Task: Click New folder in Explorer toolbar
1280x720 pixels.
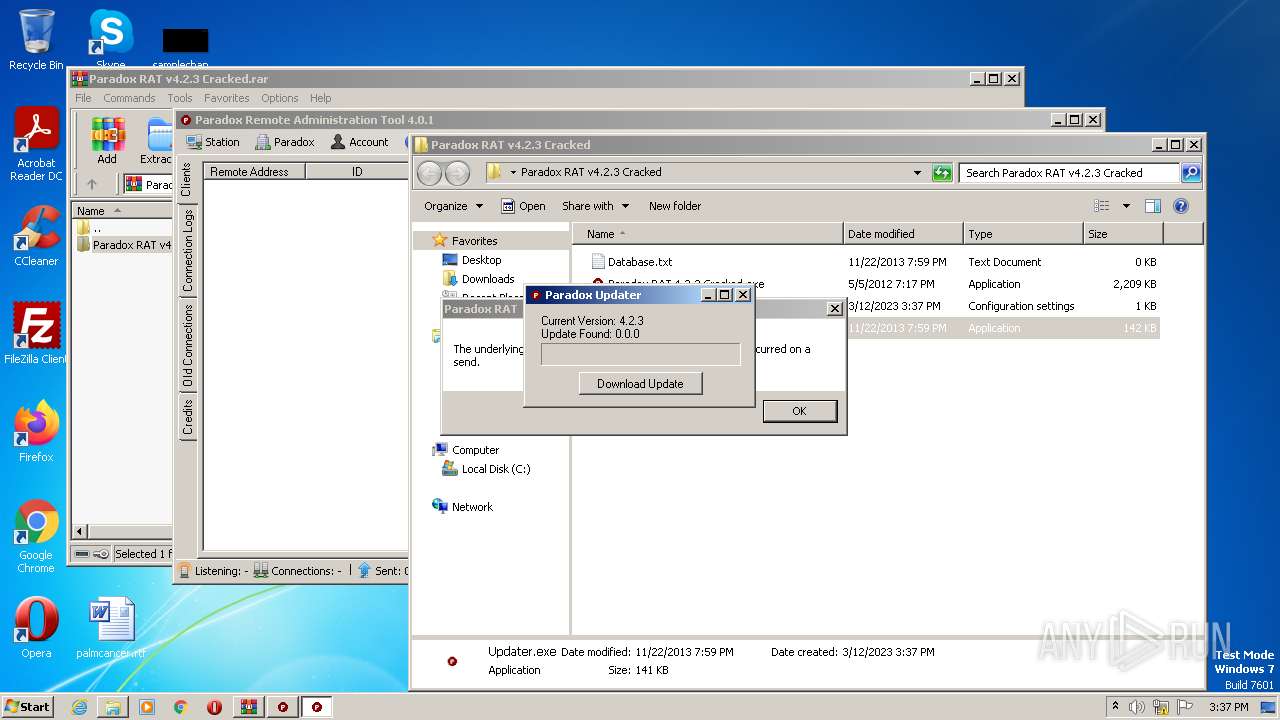Action: tap(675, 206)
